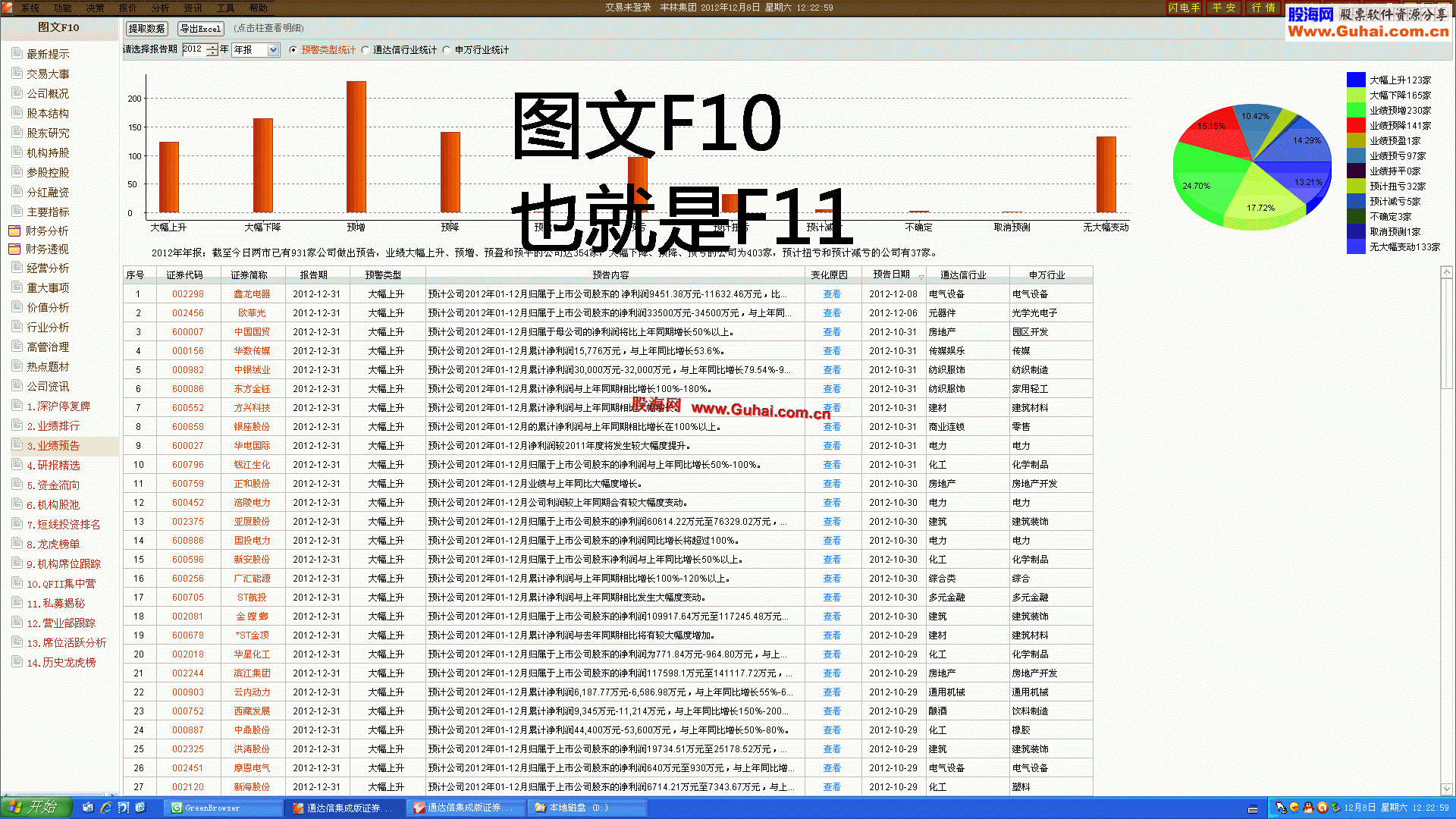The height and width of the screenshot is (819, 1456).
Task: Open the 本地磁盘 (D:) taskbar window
Action: pyautogui.click(x=587, y=808)
